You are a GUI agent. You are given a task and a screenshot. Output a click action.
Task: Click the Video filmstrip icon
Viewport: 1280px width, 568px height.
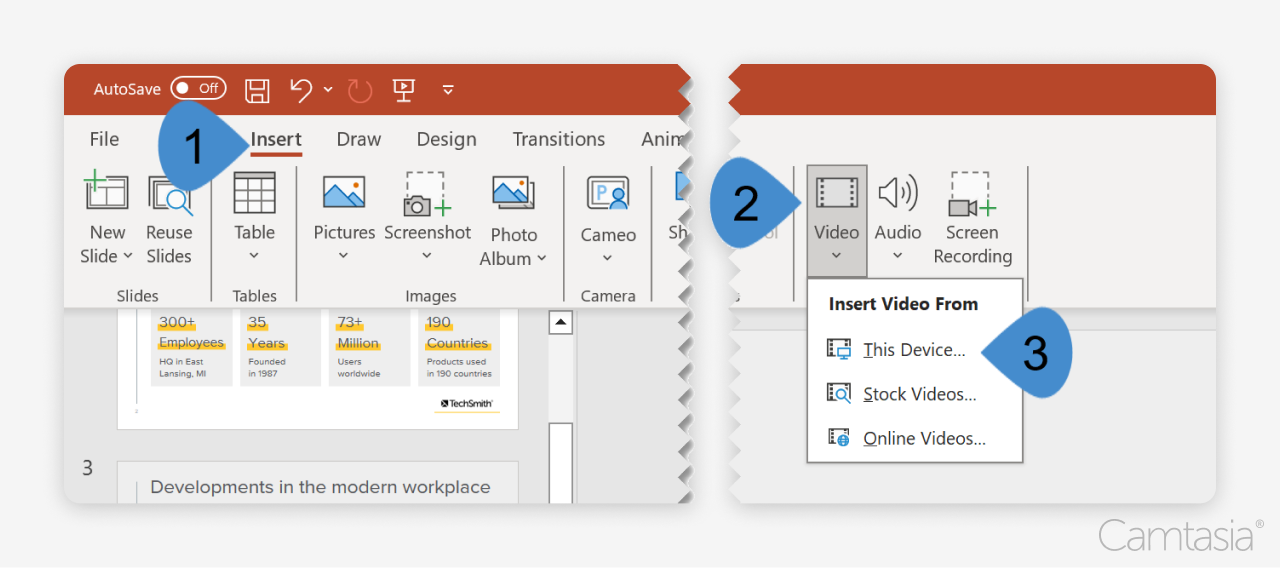(x=836, y=192)
